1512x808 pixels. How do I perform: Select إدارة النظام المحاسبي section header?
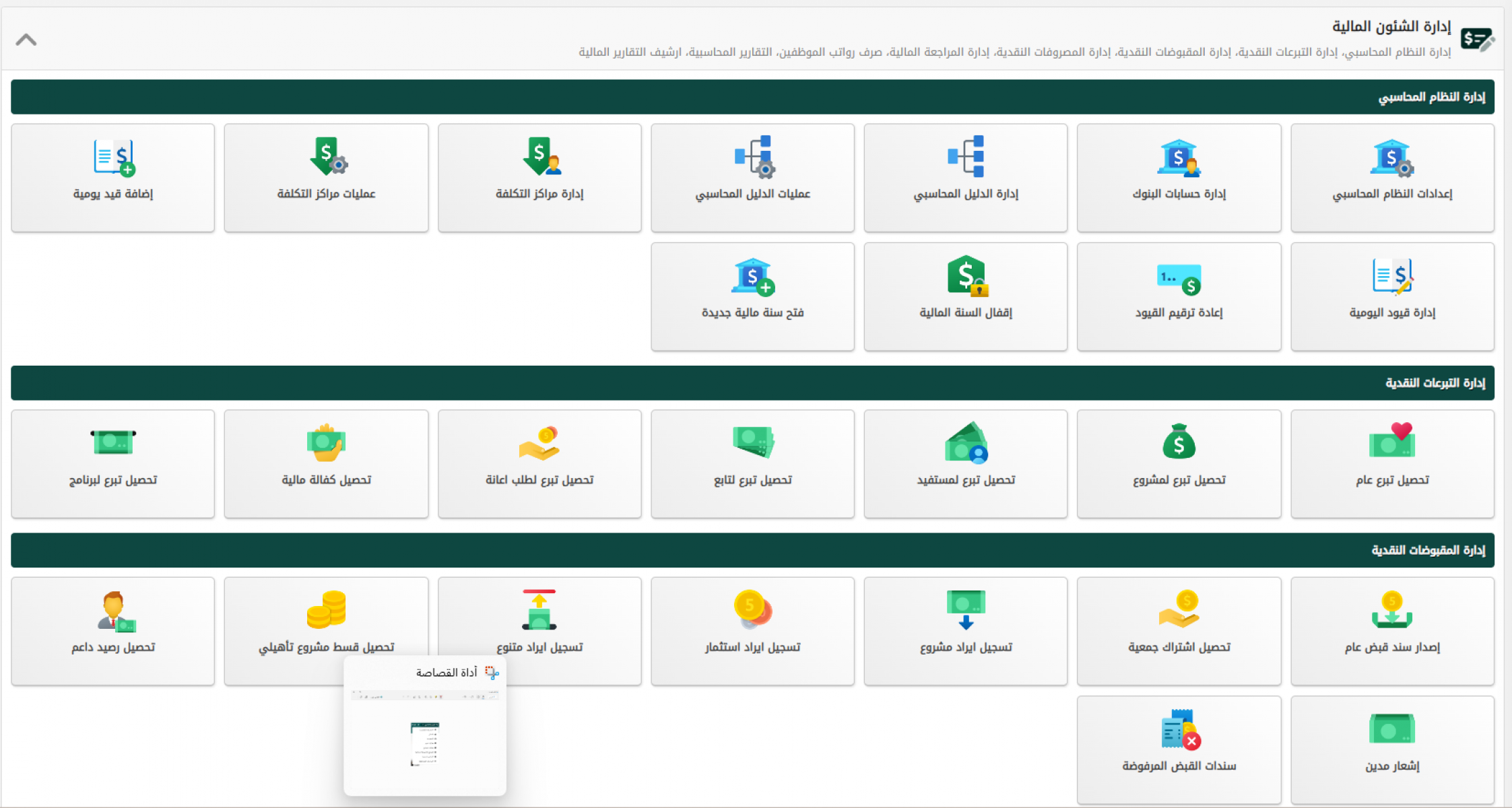(1431, 97)
